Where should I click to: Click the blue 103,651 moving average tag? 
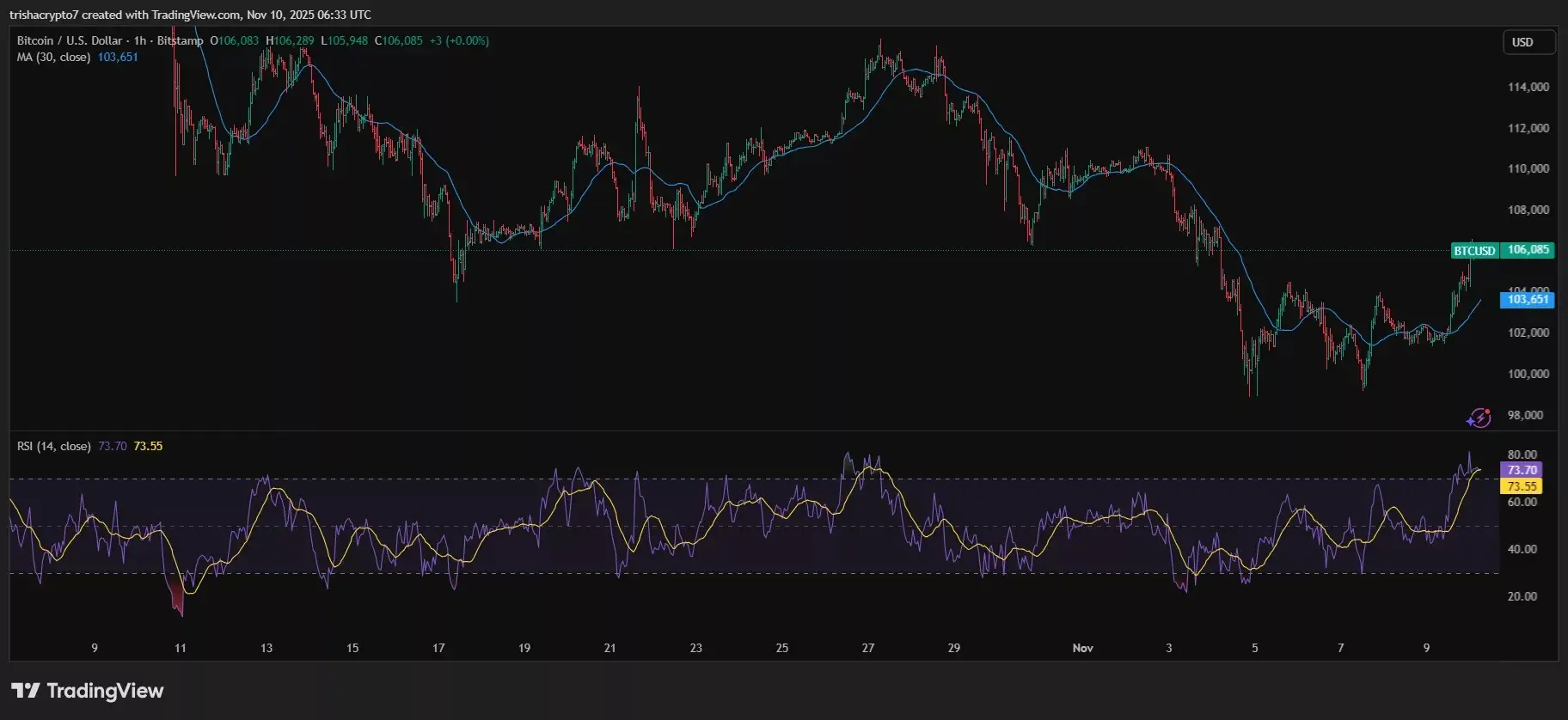[x=1528, y=300]
